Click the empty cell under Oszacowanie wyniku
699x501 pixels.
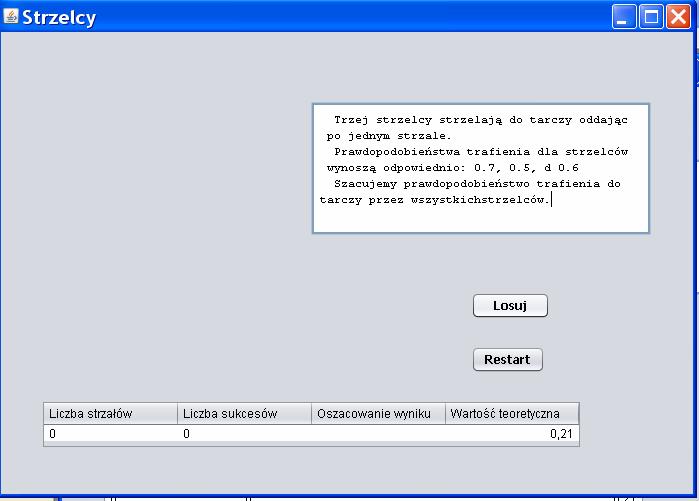point(378,434)
